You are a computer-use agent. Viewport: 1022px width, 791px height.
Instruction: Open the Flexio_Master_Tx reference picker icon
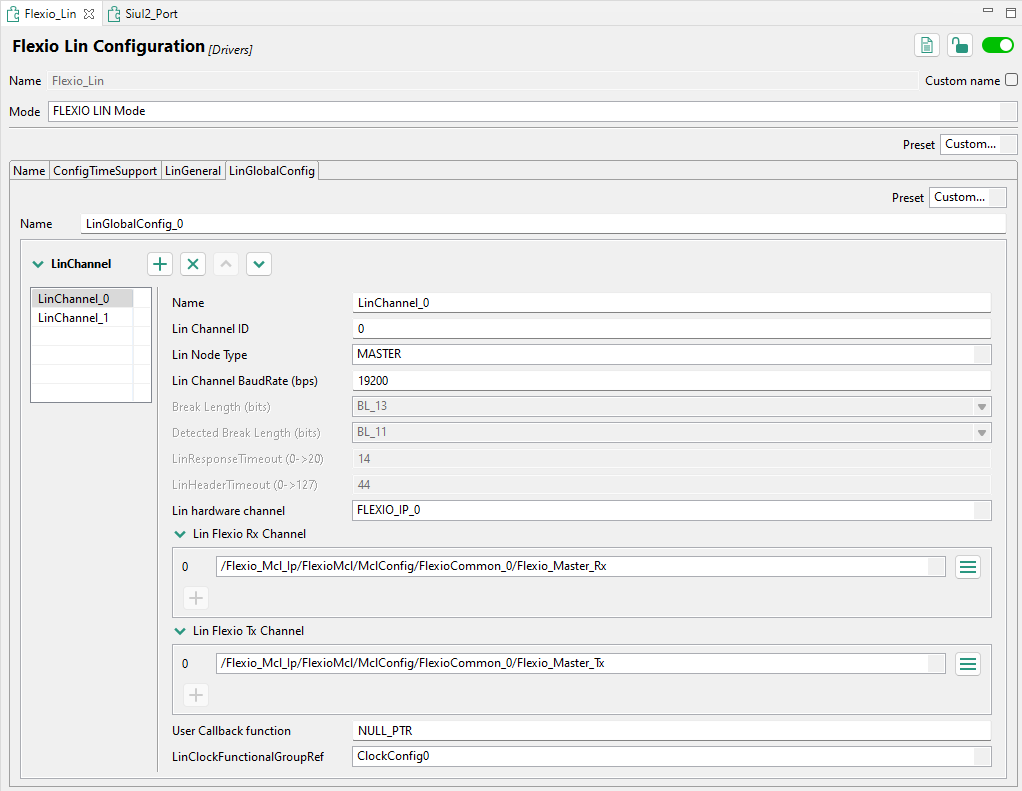[x=966, y=663]
